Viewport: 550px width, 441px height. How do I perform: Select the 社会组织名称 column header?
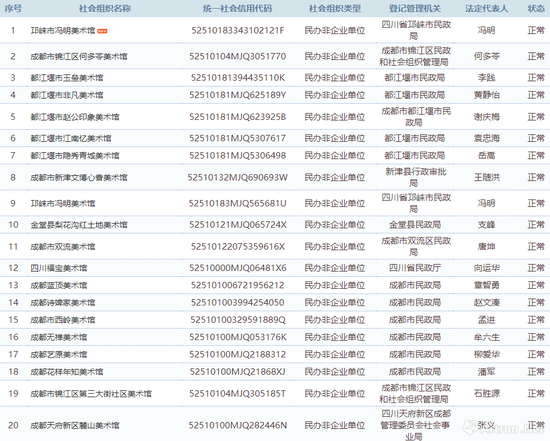click(105, 8)
